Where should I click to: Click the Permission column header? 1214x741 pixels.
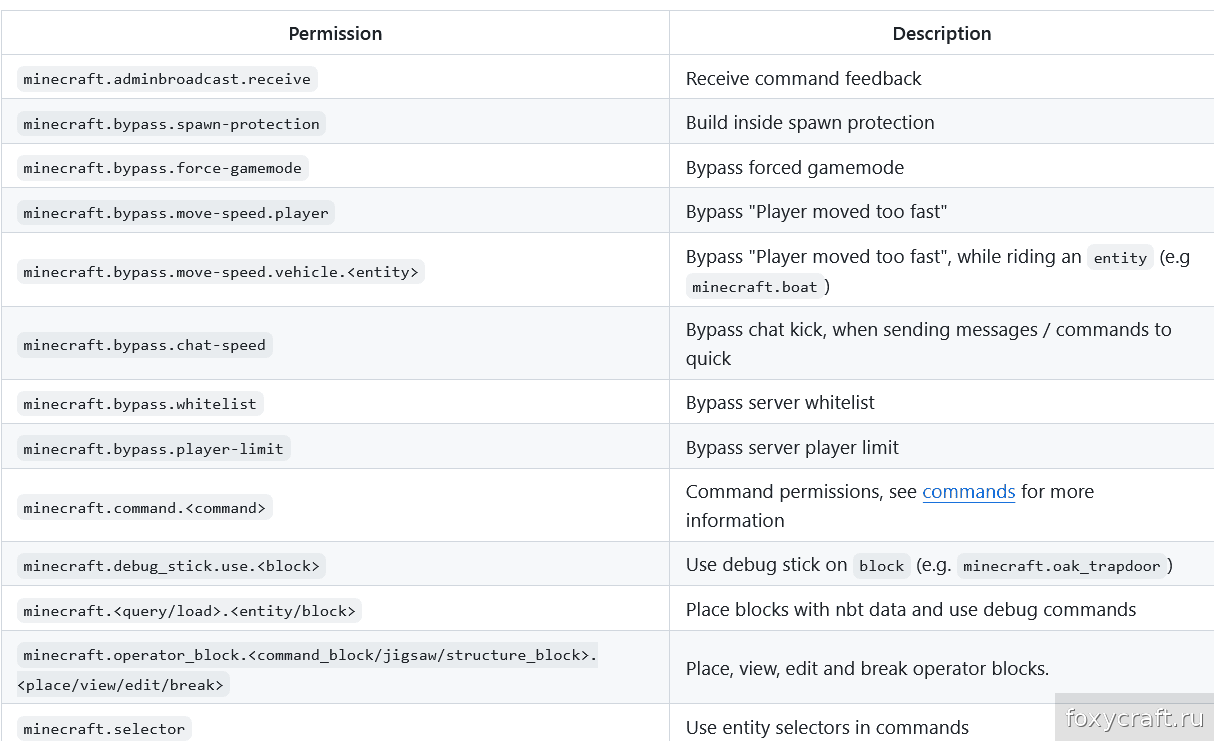click(x=335, y=34)
